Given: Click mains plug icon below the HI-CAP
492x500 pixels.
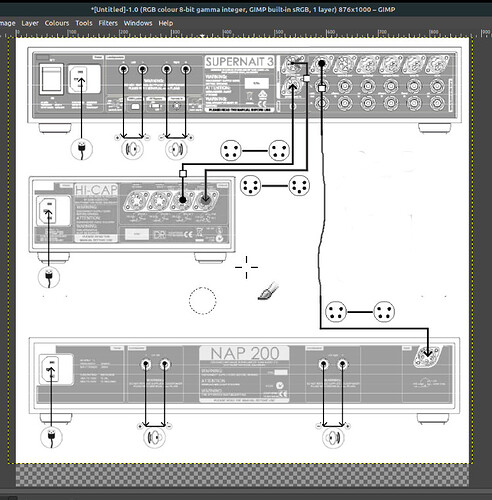Looking at the screenshot, I should [49, 277].
